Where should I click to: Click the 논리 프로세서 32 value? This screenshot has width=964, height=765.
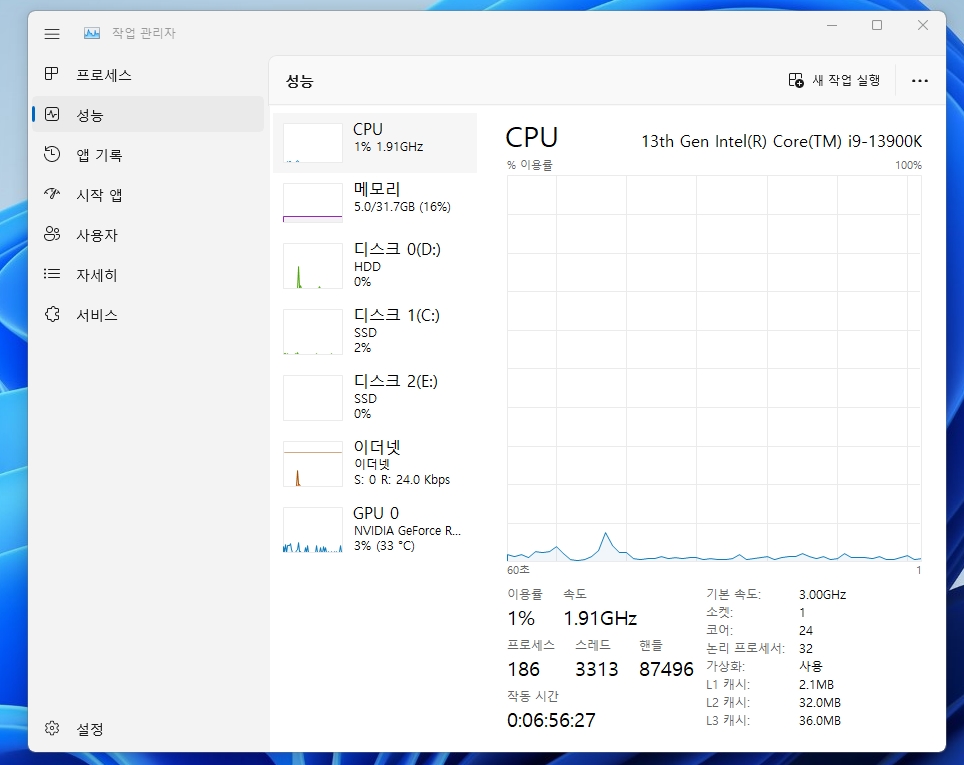806,649
